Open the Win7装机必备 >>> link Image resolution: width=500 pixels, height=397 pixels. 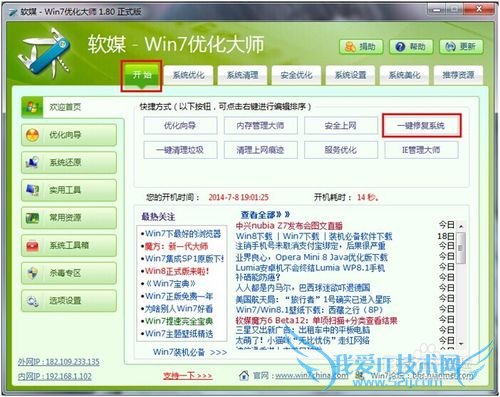190,352
